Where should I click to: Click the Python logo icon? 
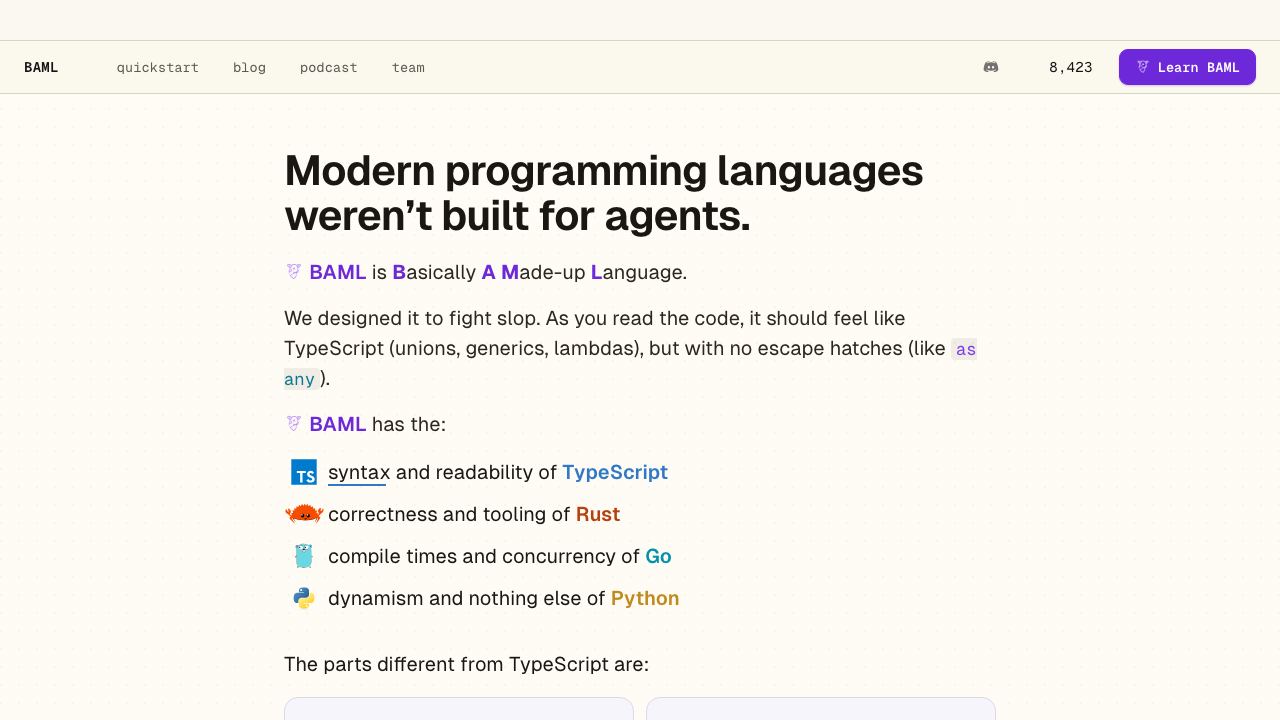(304, 598)
